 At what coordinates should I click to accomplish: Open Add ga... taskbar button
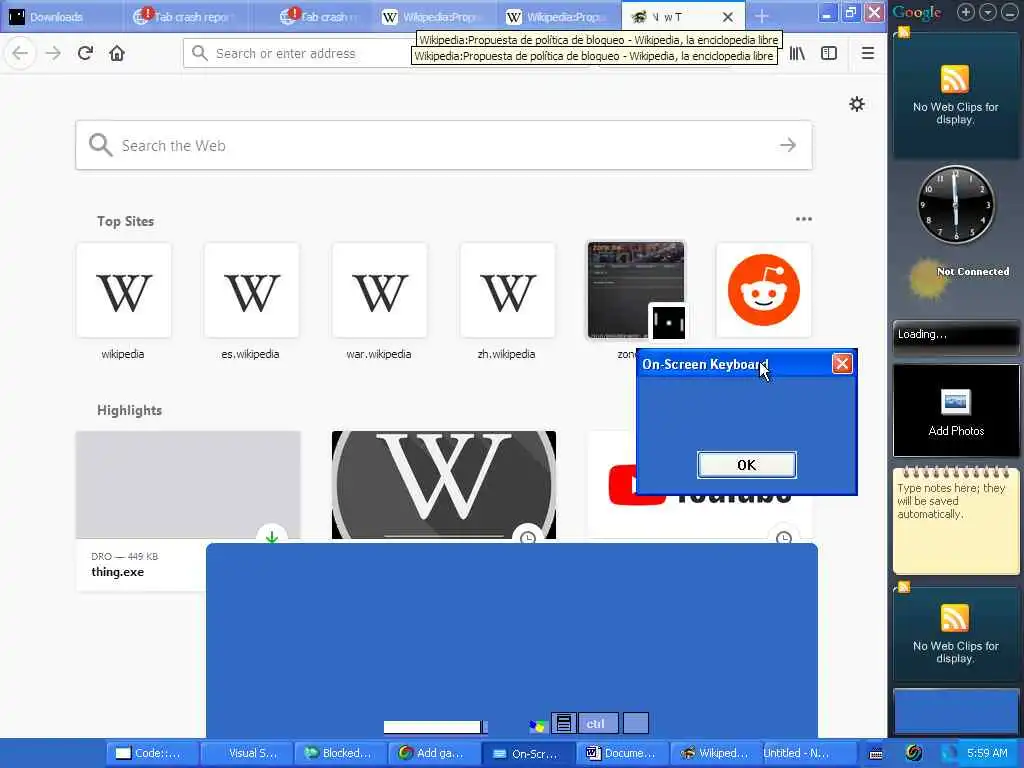434,753
